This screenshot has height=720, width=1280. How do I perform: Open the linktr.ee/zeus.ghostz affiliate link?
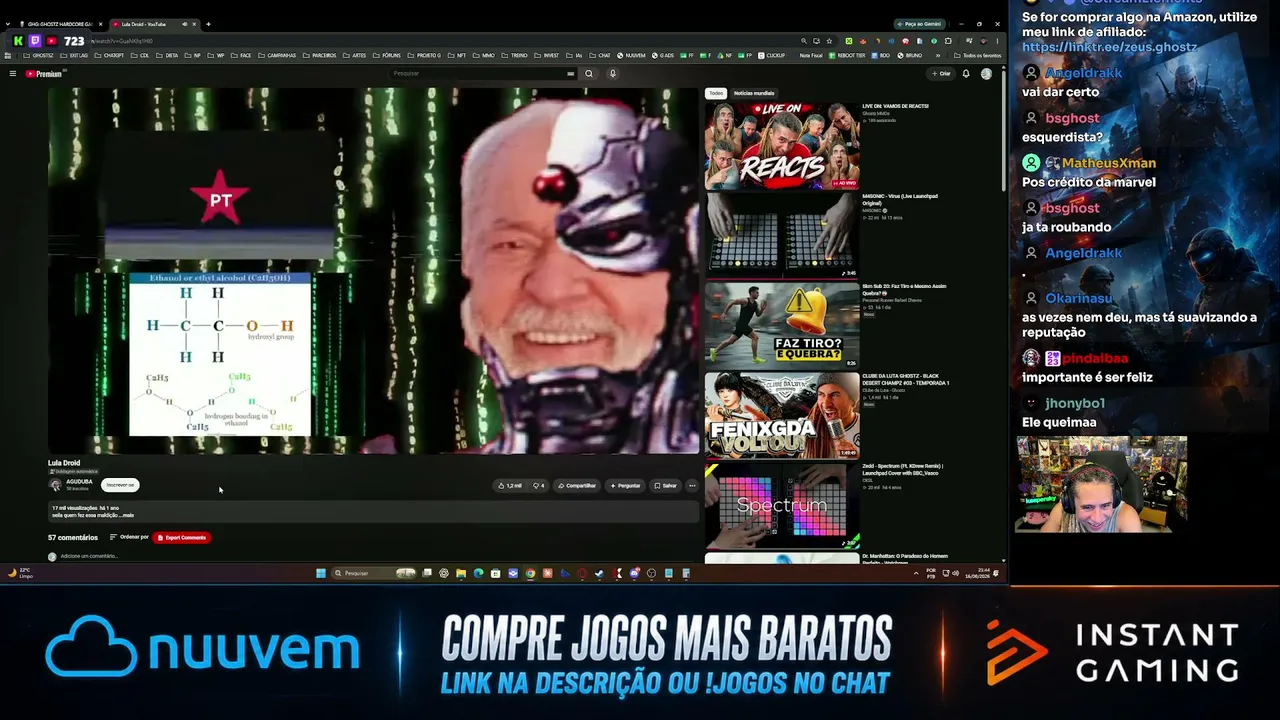point(1109,47)
